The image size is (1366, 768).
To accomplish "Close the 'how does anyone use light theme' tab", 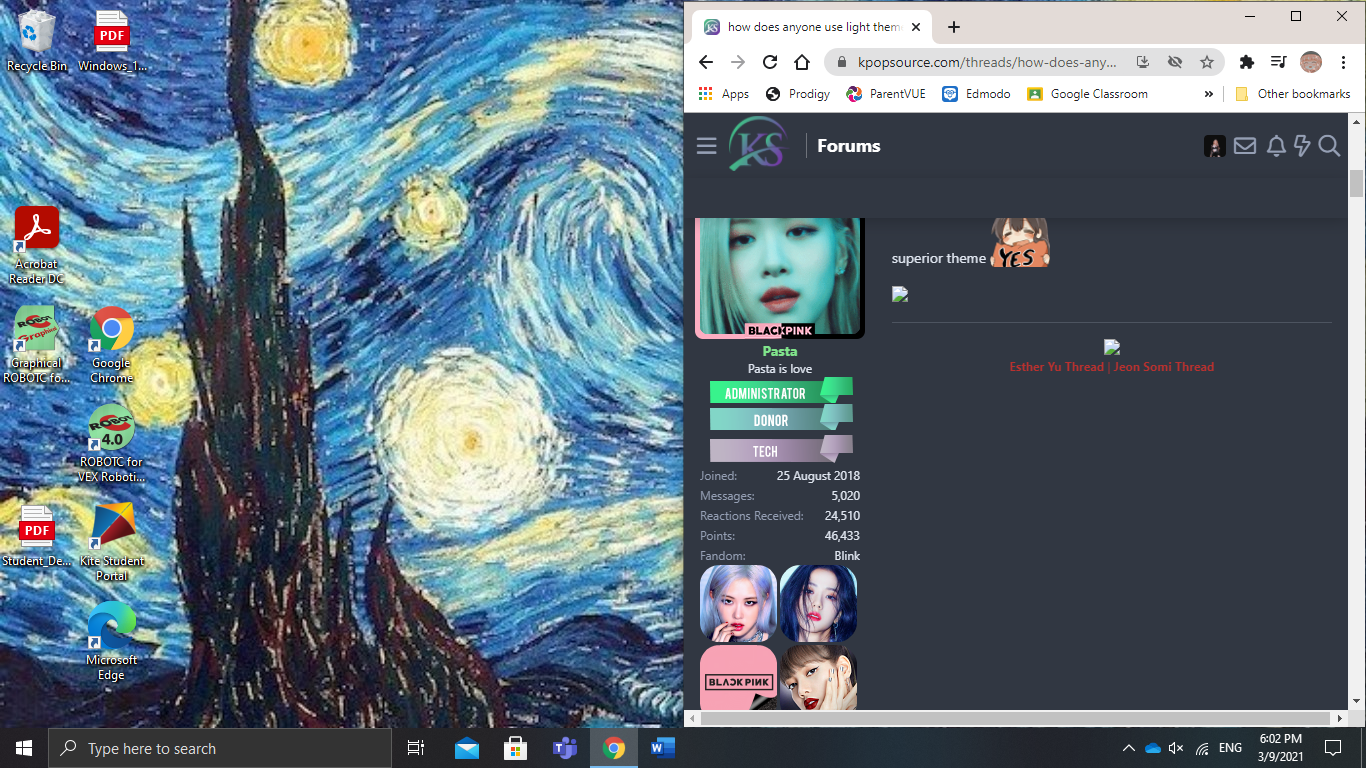I will click(915, 27).
